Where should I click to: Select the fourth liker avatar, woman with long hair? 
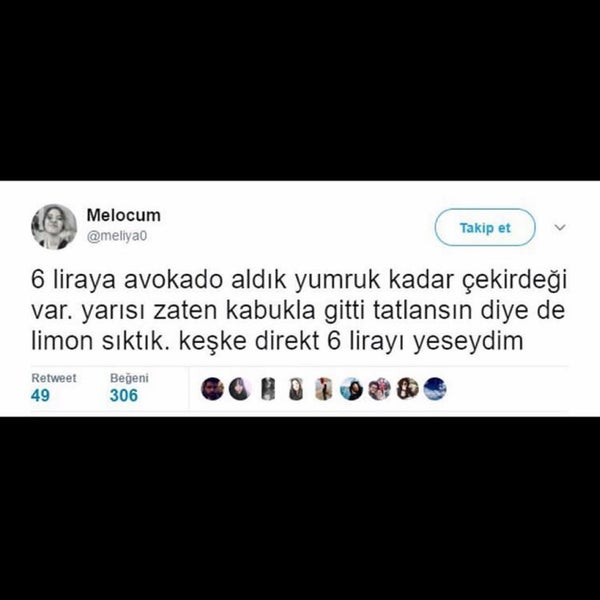tap(296, 389)
